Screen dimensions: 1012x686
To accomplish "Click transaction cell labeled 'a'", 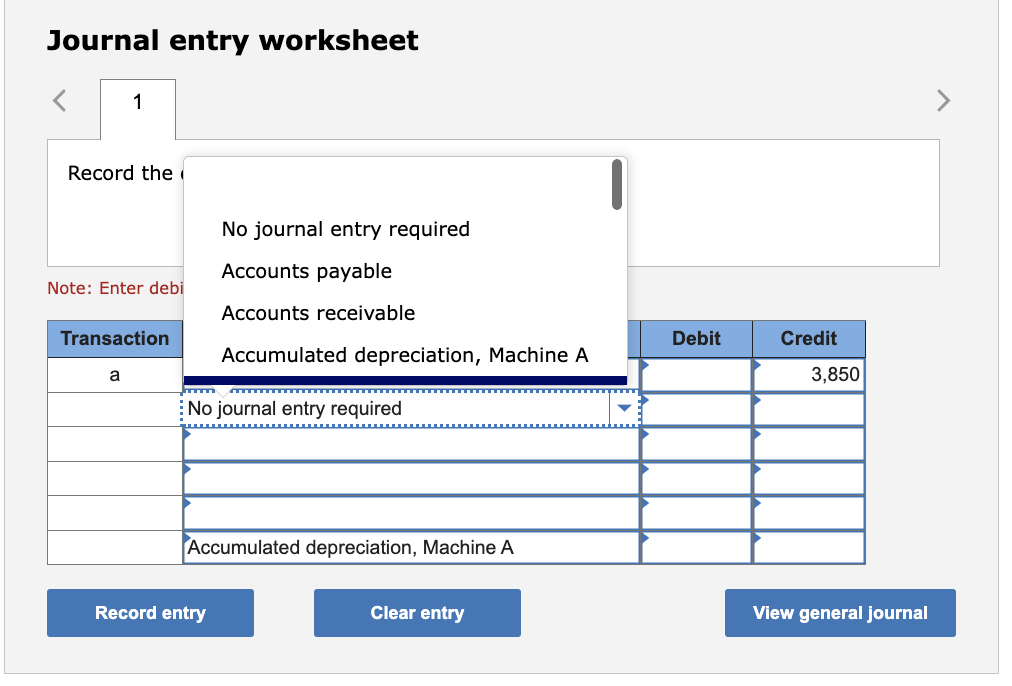I will [x=115, y=375].
